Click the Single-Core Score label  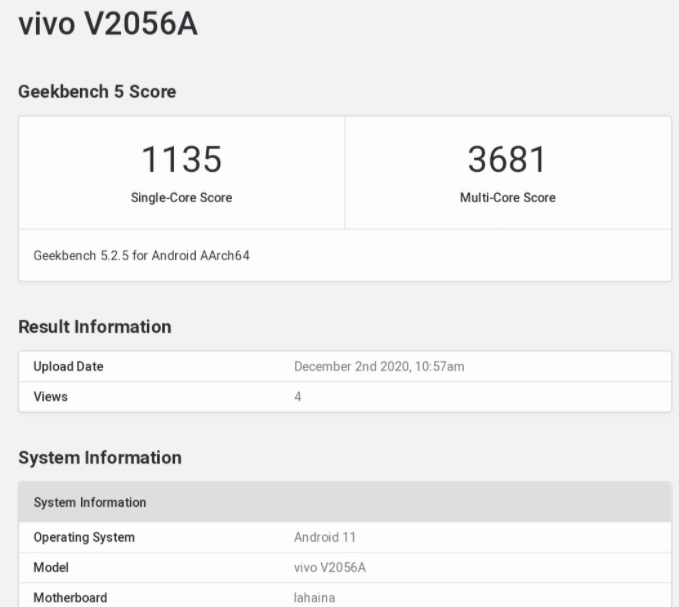point(181,198)
